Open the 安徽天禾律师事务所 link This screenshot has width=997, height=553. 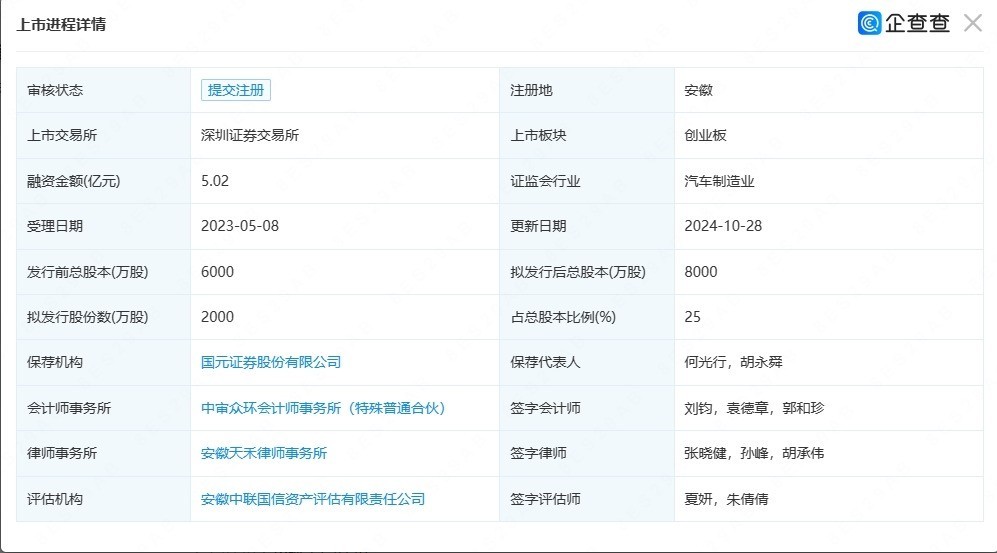coord(264,453)
